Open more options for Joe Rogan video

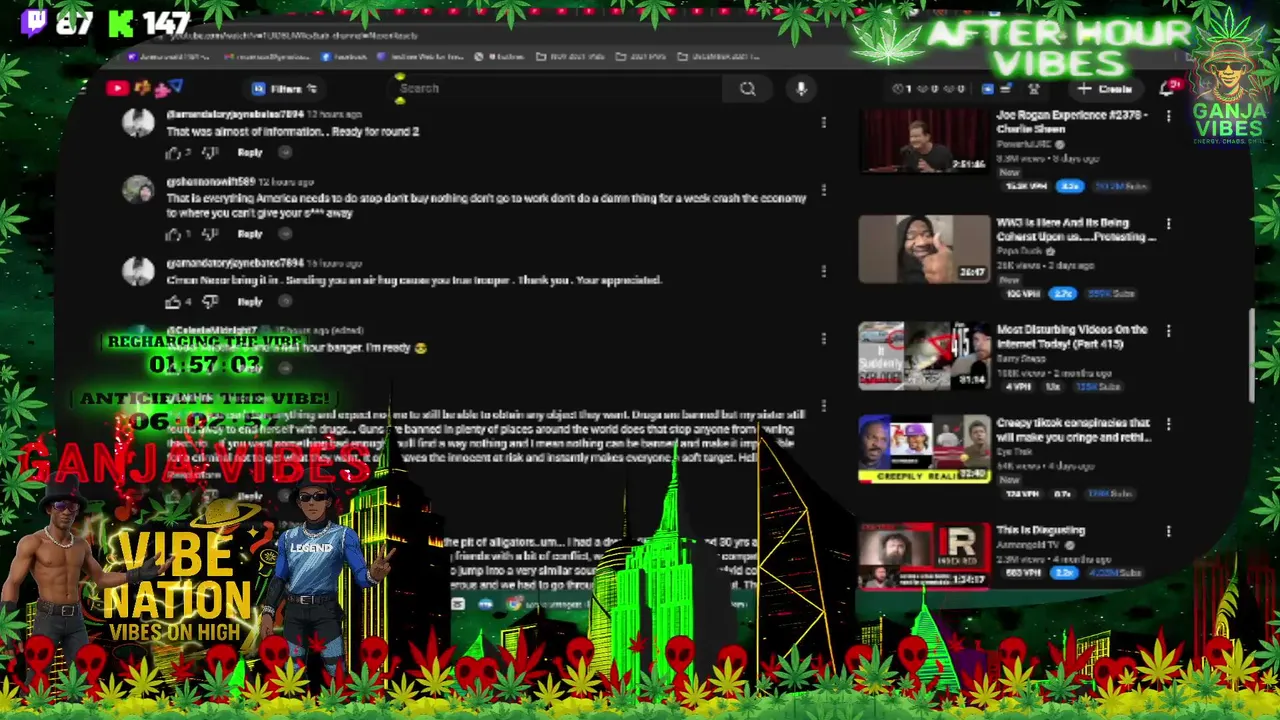[1168, 116]
